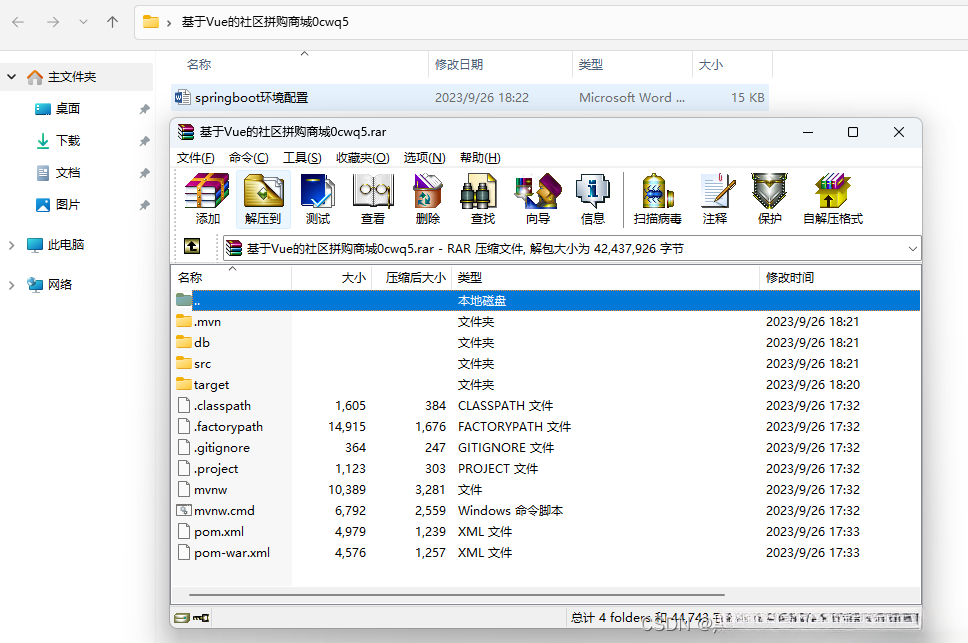Open the Favorites (收藏夹) menu
This screenshot has width=968, height=643.
[362, 158]
